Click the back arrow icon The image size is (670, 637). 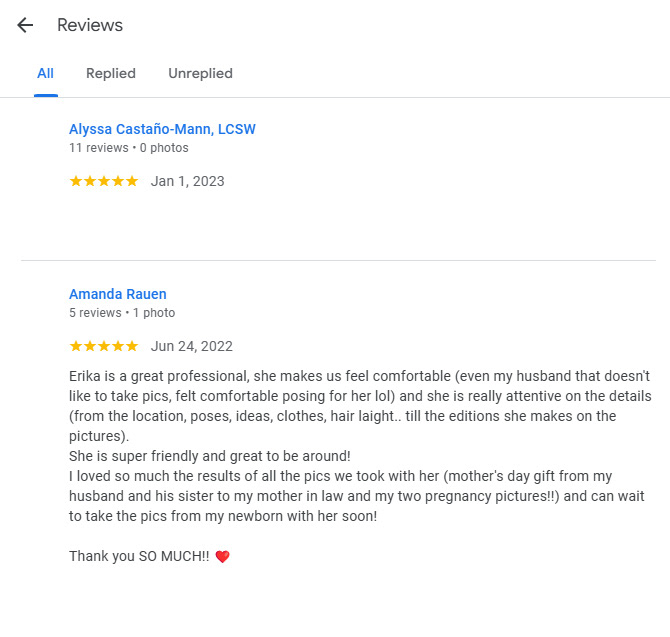25,26
